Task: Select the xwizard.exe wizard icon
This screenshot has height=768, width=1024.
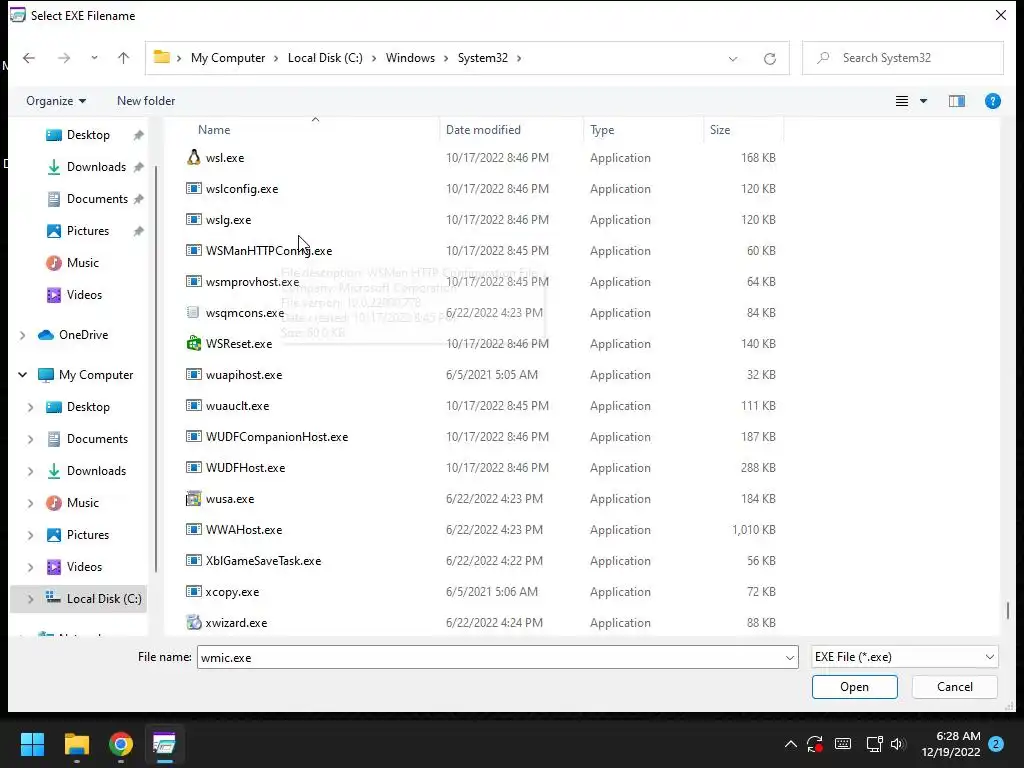Action: click(x=193, y=622)
